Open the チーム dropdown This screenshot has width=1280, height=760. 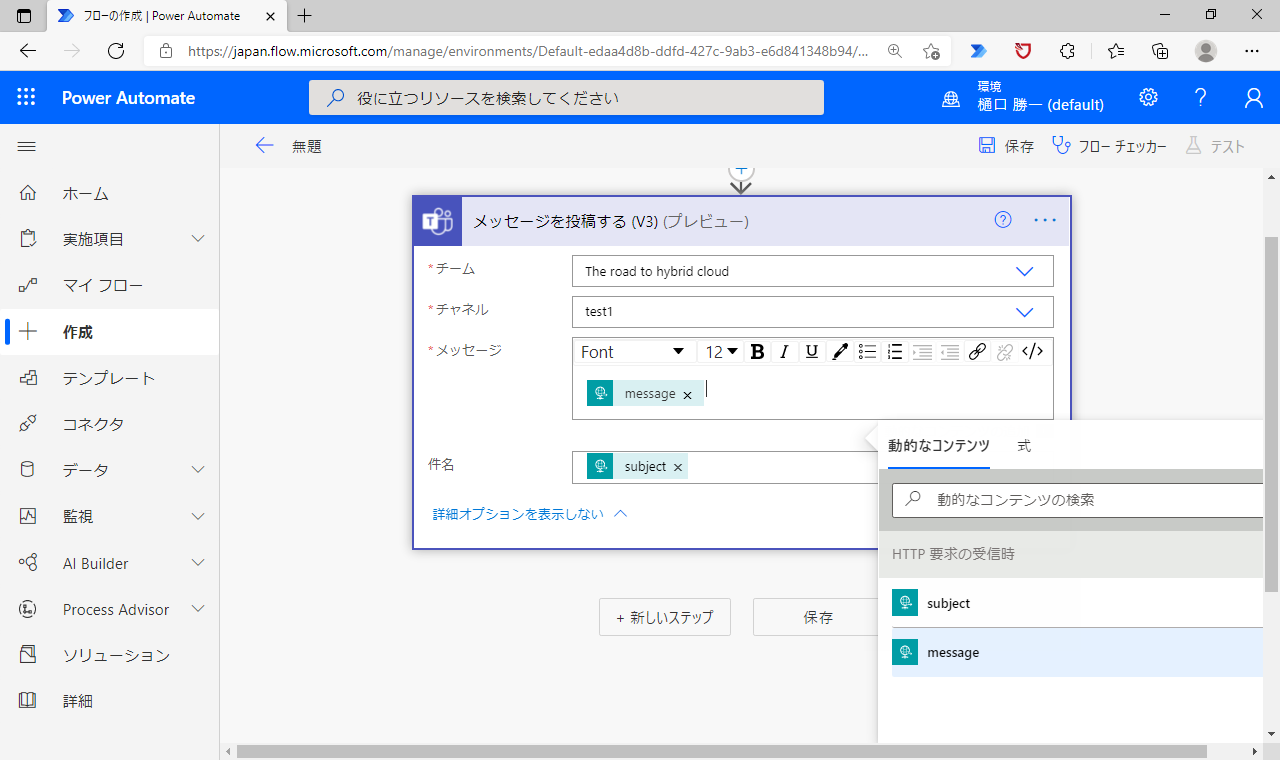(813, 271)
